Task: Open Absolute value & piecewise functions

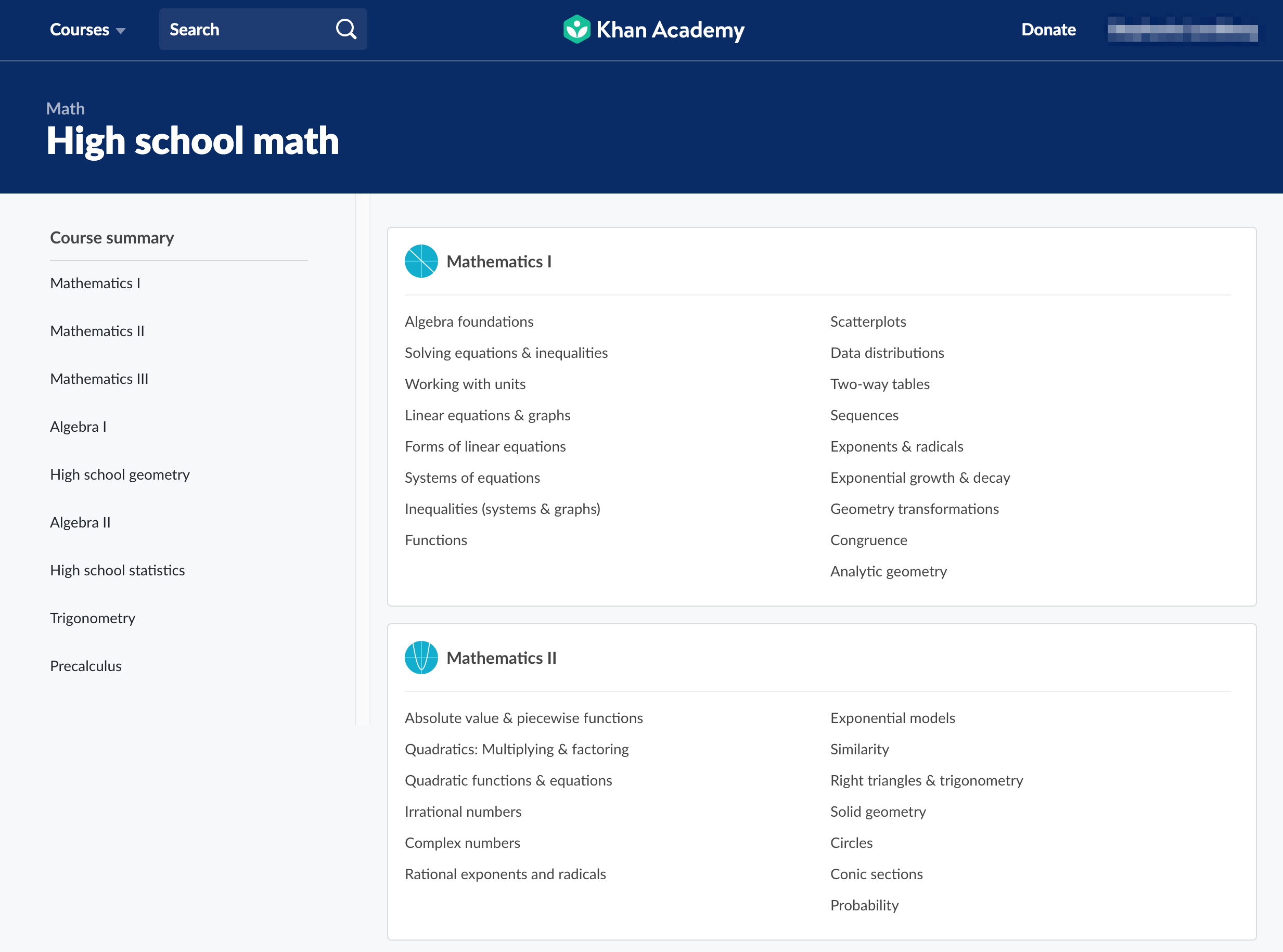Action: point(523,717)
